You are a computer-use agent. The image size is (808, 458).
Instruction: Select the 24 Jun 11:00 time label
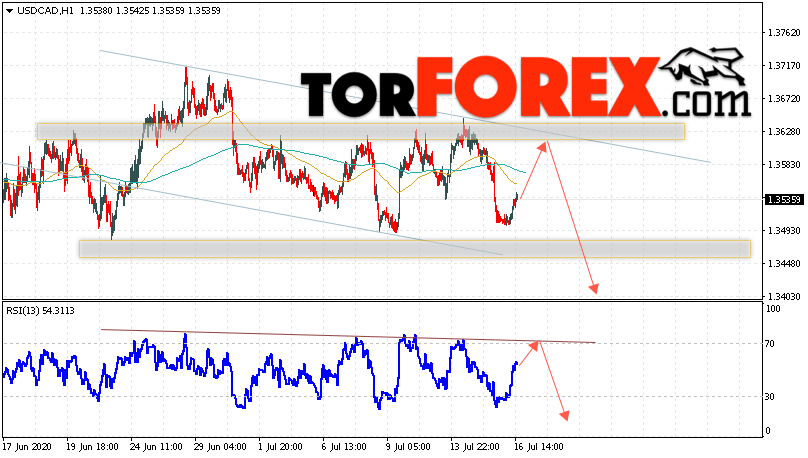click(x=156, y=447)
